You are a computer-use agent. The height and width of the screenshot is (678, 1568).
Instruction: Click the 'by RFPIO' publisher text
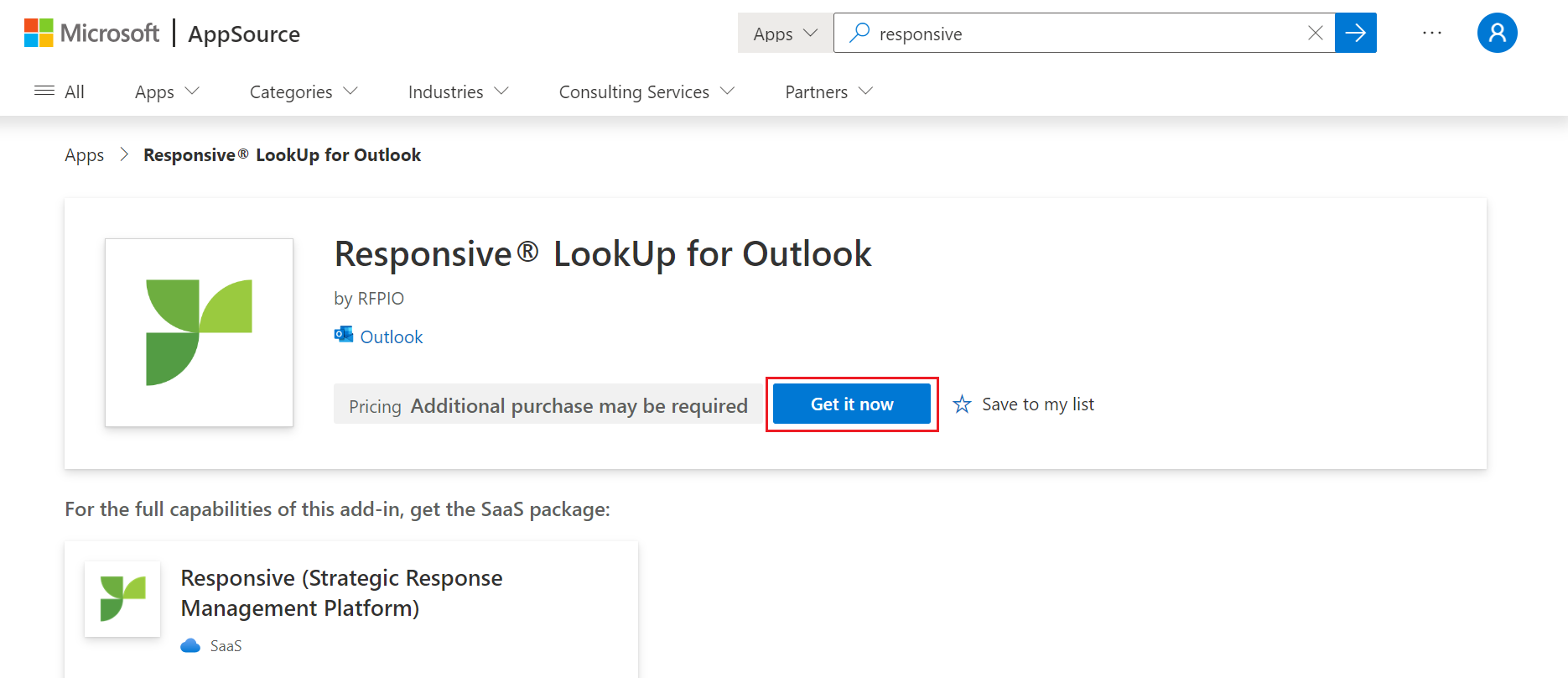click(x=369, y=299)
